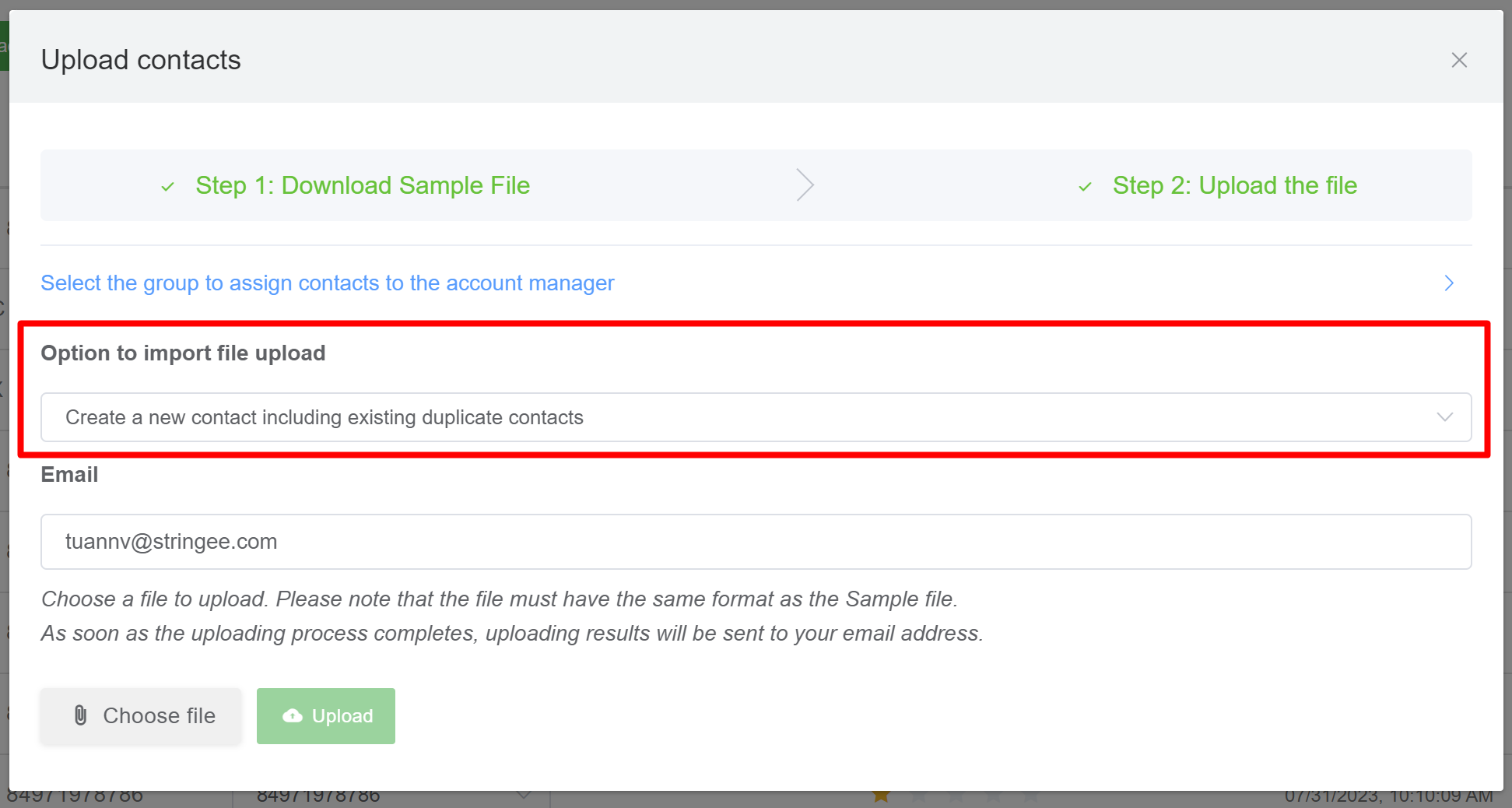Go to Step 1: Download Sample File
The image size is (1512, 808).
click(362, 185)
